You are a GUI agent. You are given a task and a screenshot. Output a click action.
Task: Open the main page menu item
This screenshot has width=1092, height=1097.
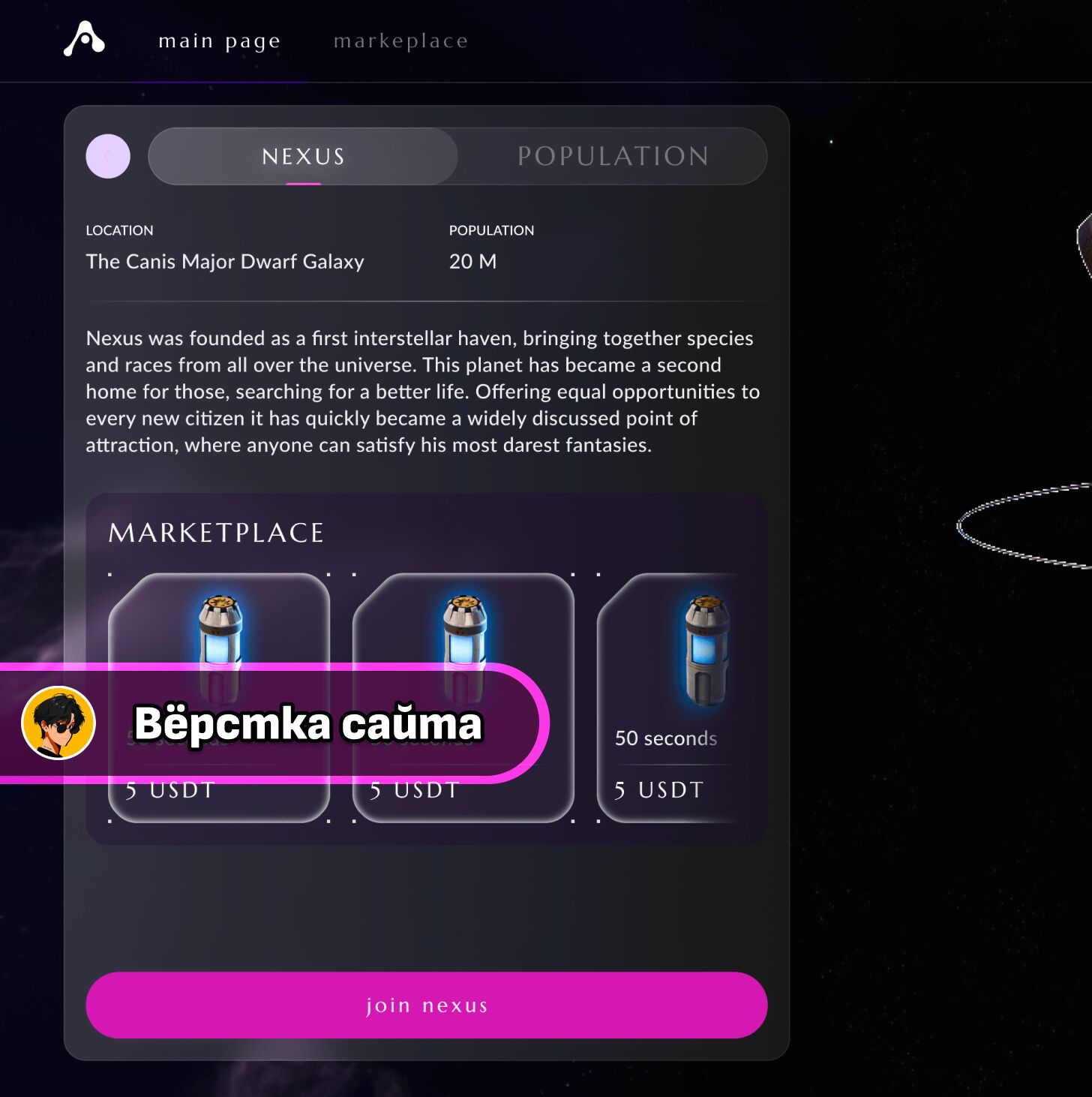point(219,41)
